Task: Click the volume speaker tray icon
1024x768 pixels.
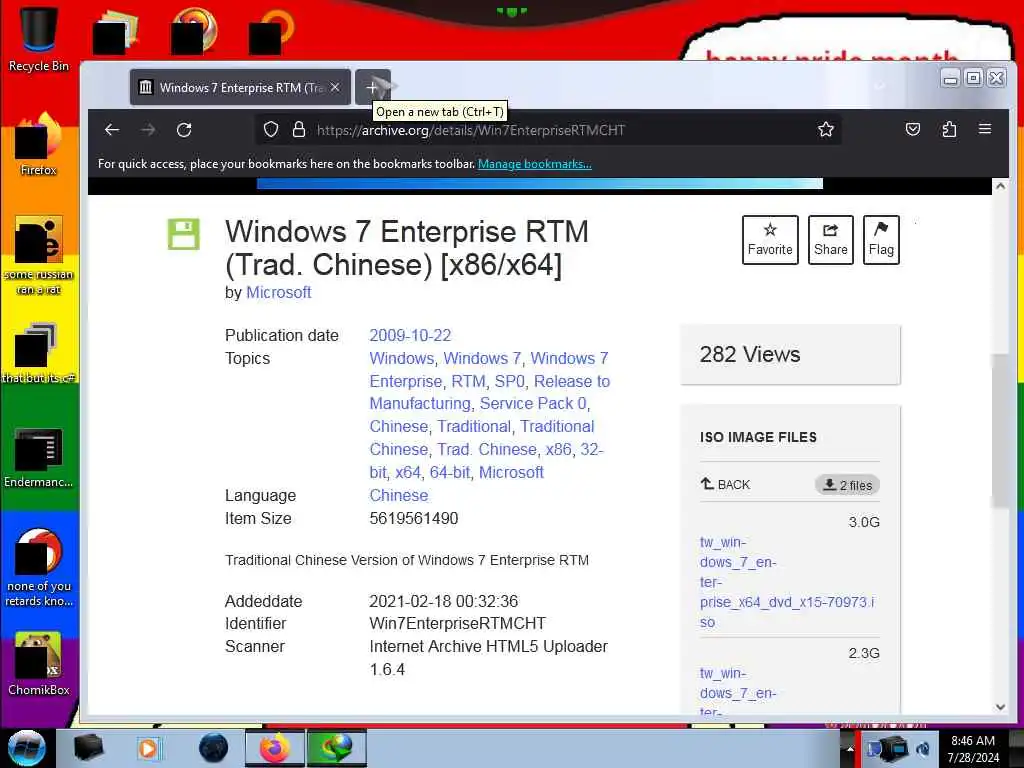Action: pos(923,749)
